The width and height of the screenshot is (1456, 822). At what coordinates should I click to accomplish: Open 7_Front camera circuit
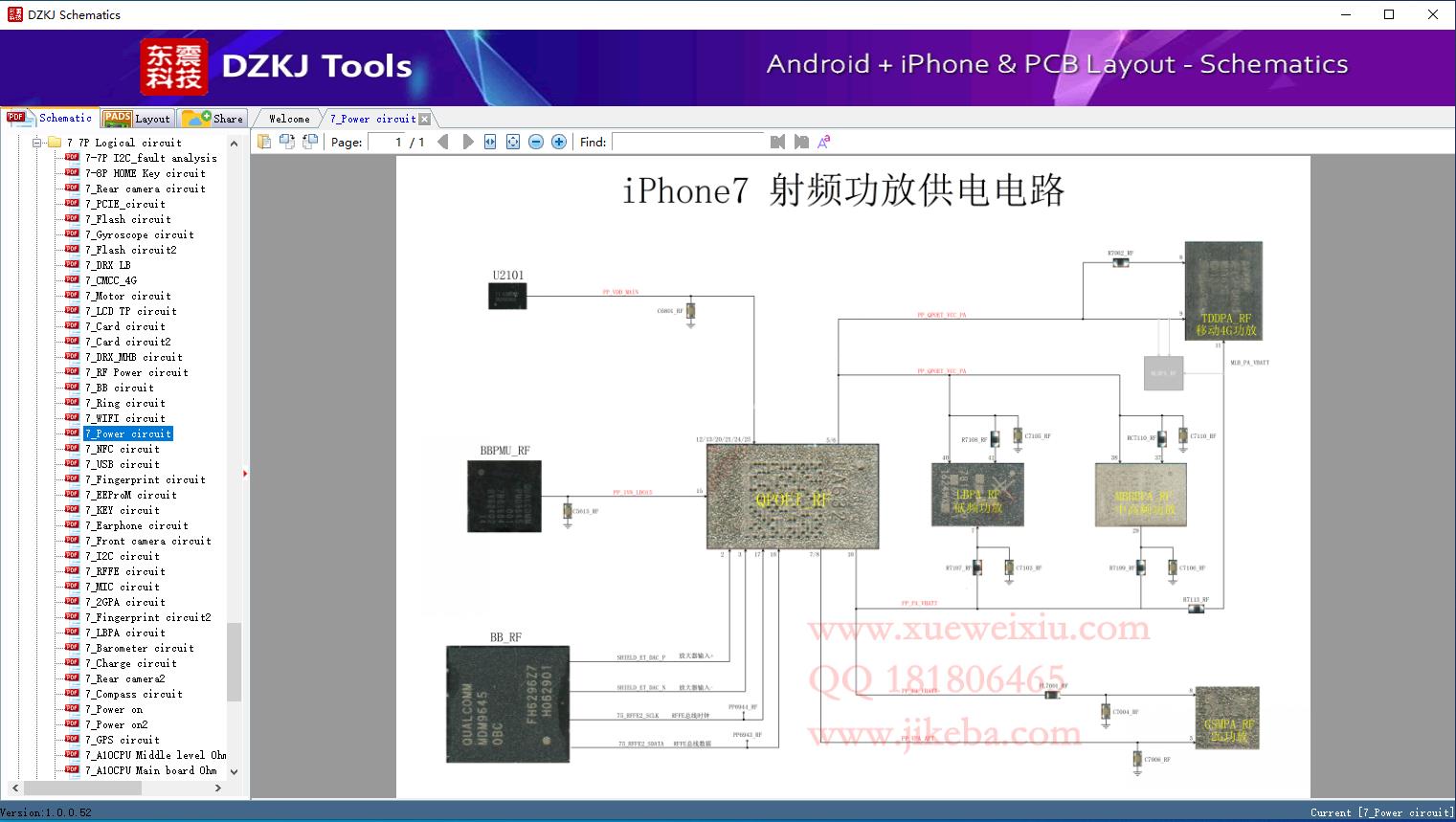[x=147, y=541]
